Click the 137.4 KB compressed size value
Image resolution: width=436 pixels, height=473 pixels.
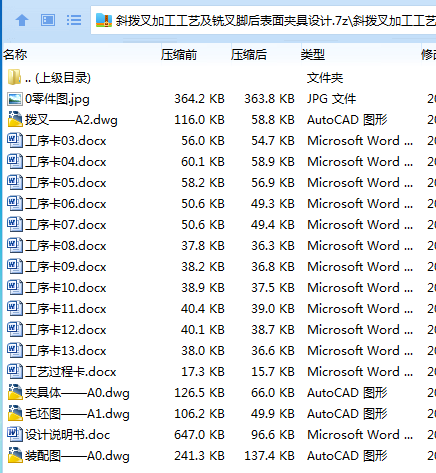coord(269,455)
